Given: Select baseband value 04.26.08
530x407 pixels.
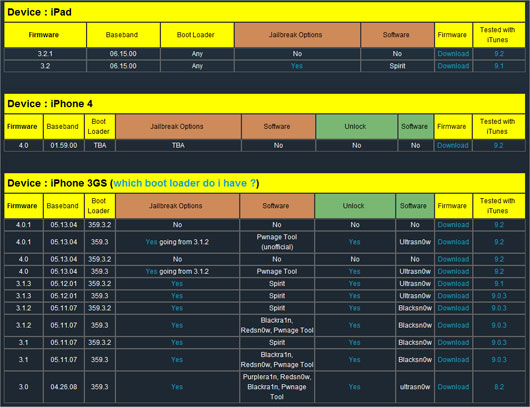Looking at the screenshot, I should (x=64, y=387).
